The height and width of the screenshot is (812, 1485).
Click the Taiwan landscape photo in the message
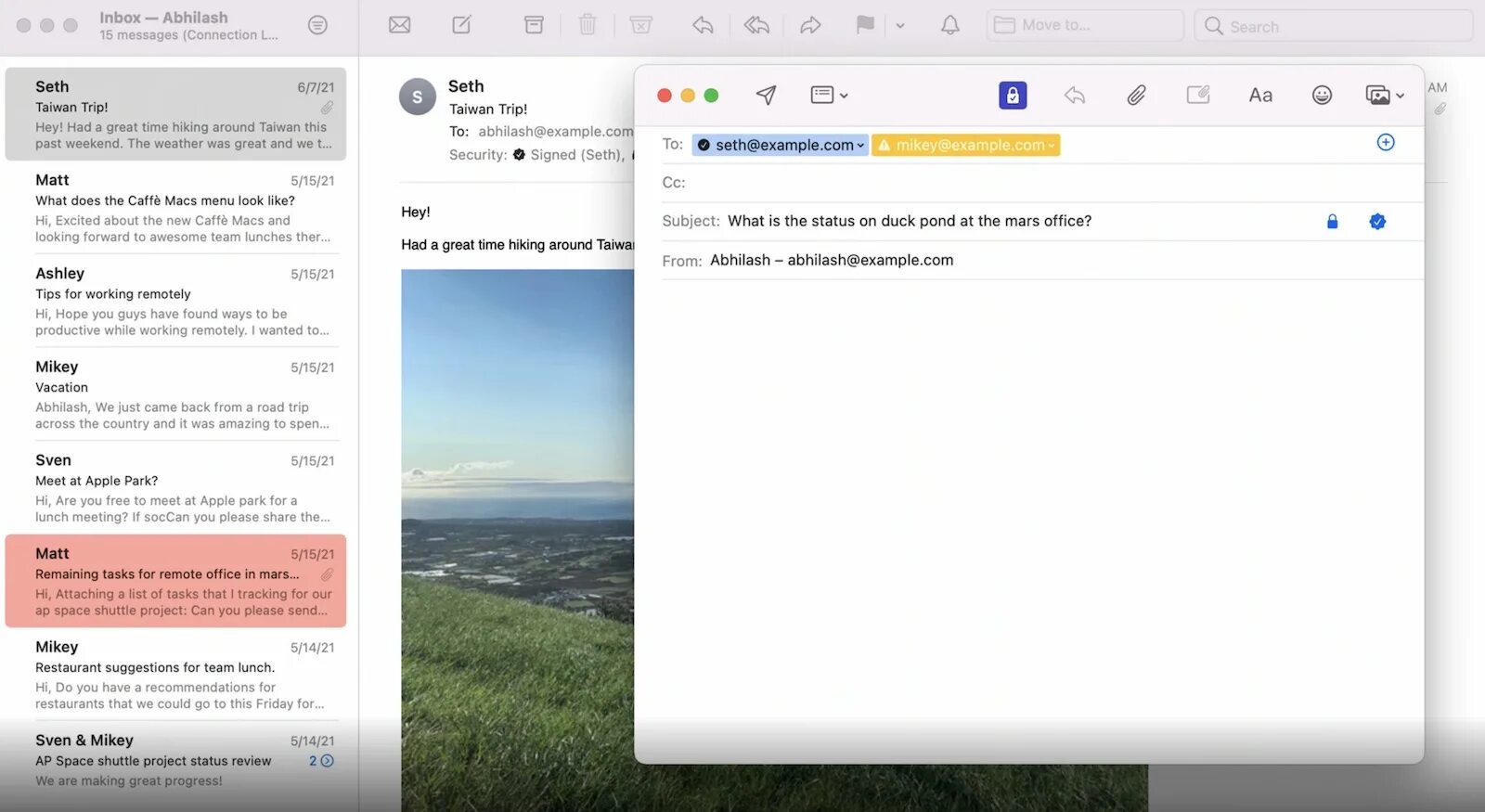click(x=518, y=540)
